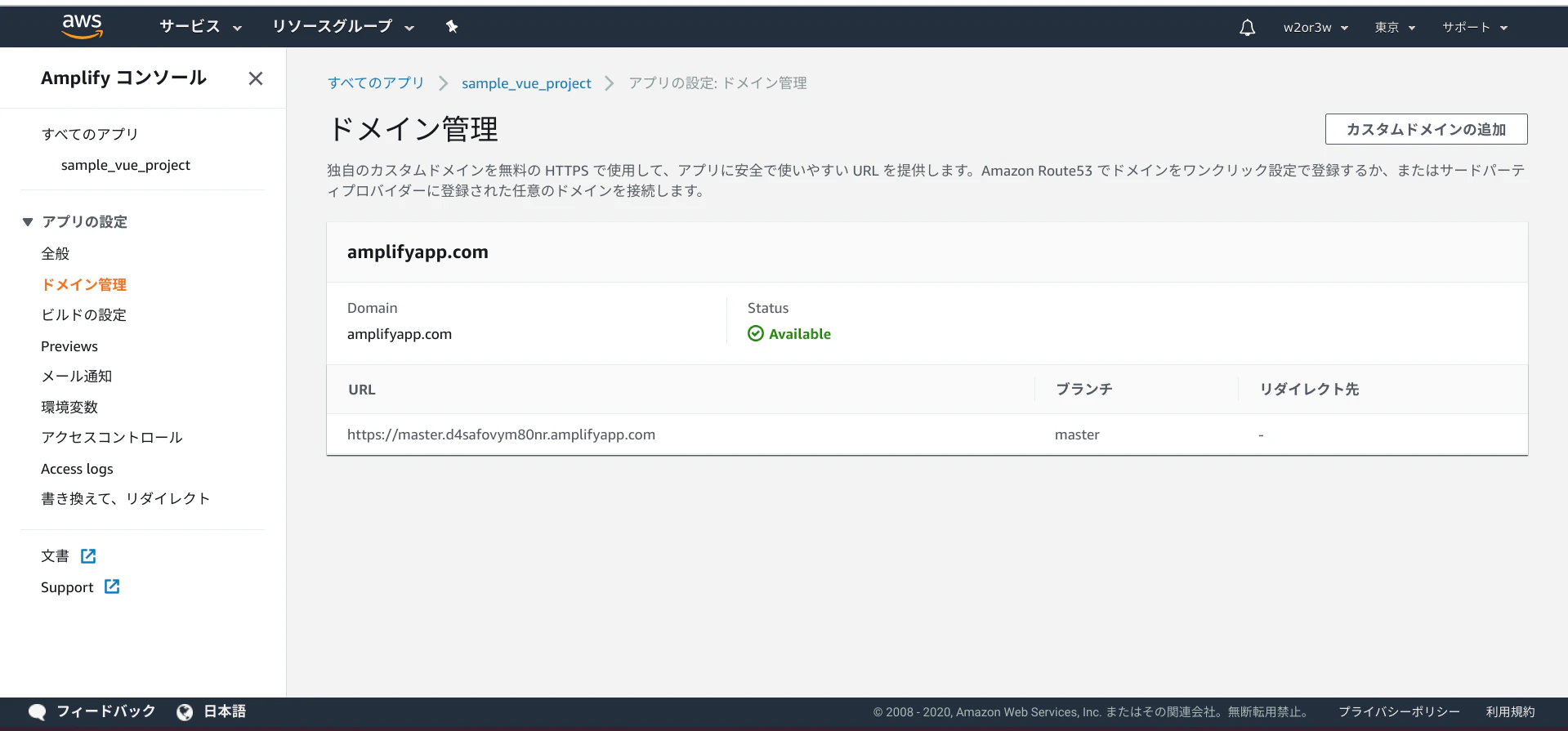Click the リダイレクト先 column header

[1309, 390]
